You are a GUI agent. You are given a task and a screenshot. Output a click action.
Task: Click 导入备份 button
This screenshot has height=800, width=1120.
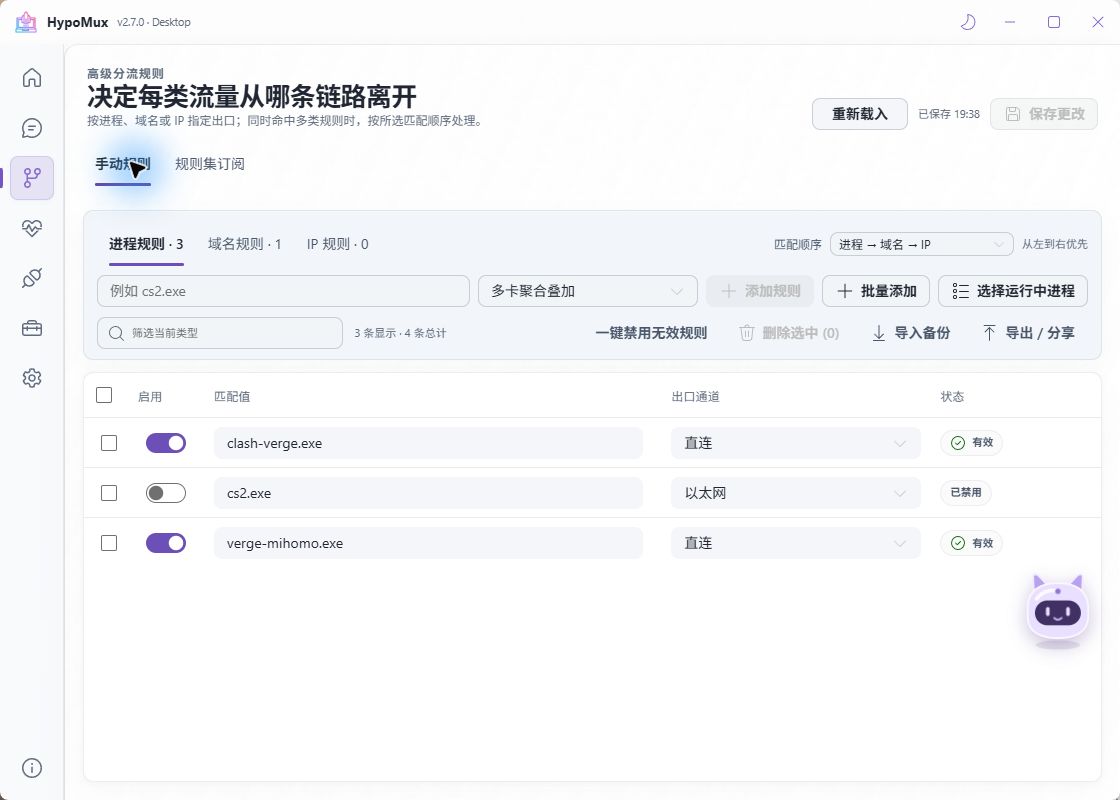[911, 333]
